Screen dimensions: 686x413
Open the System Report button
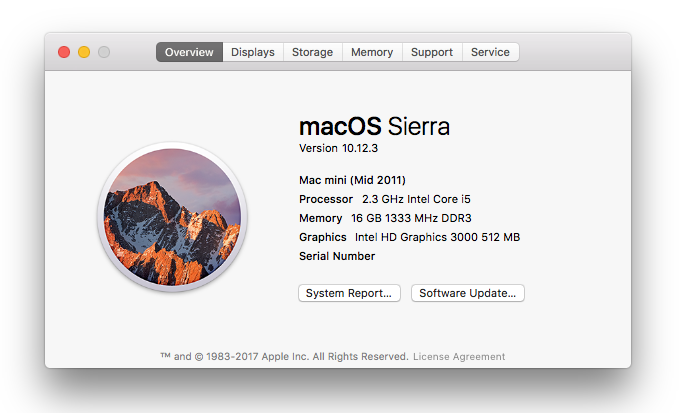click(349, 293)
